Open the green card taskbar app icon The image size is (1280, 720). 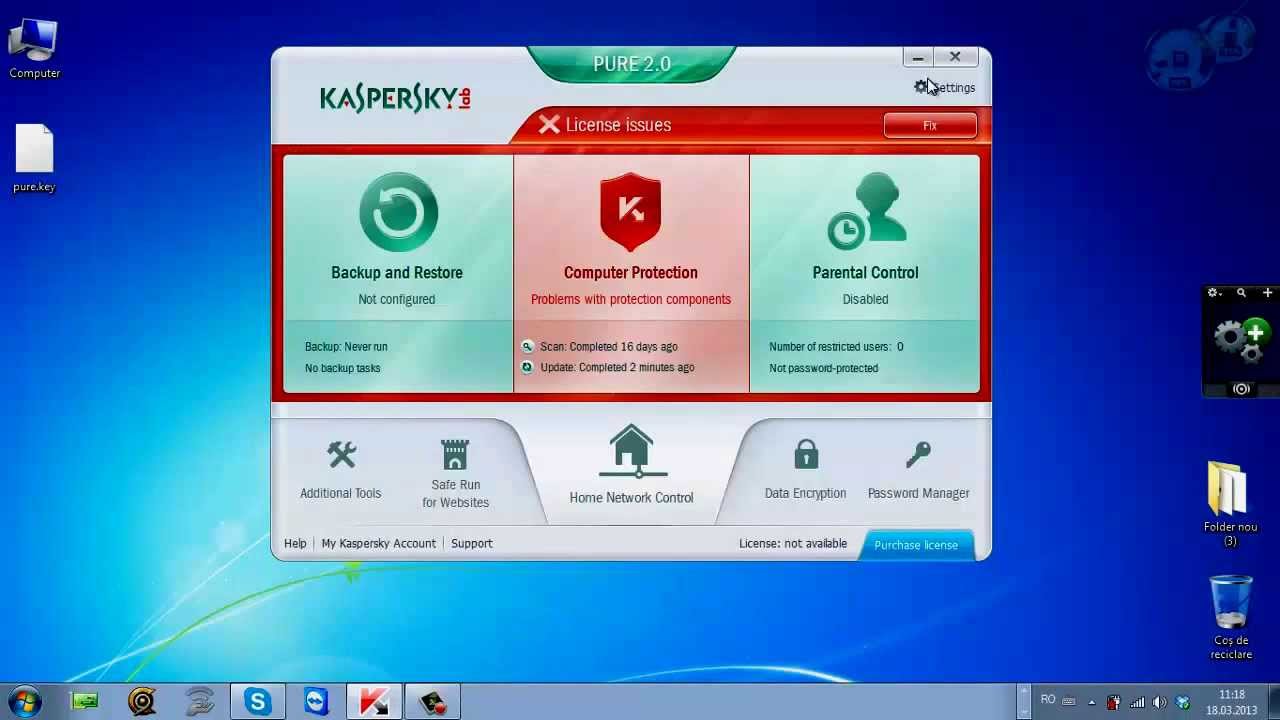coord(84,701)
